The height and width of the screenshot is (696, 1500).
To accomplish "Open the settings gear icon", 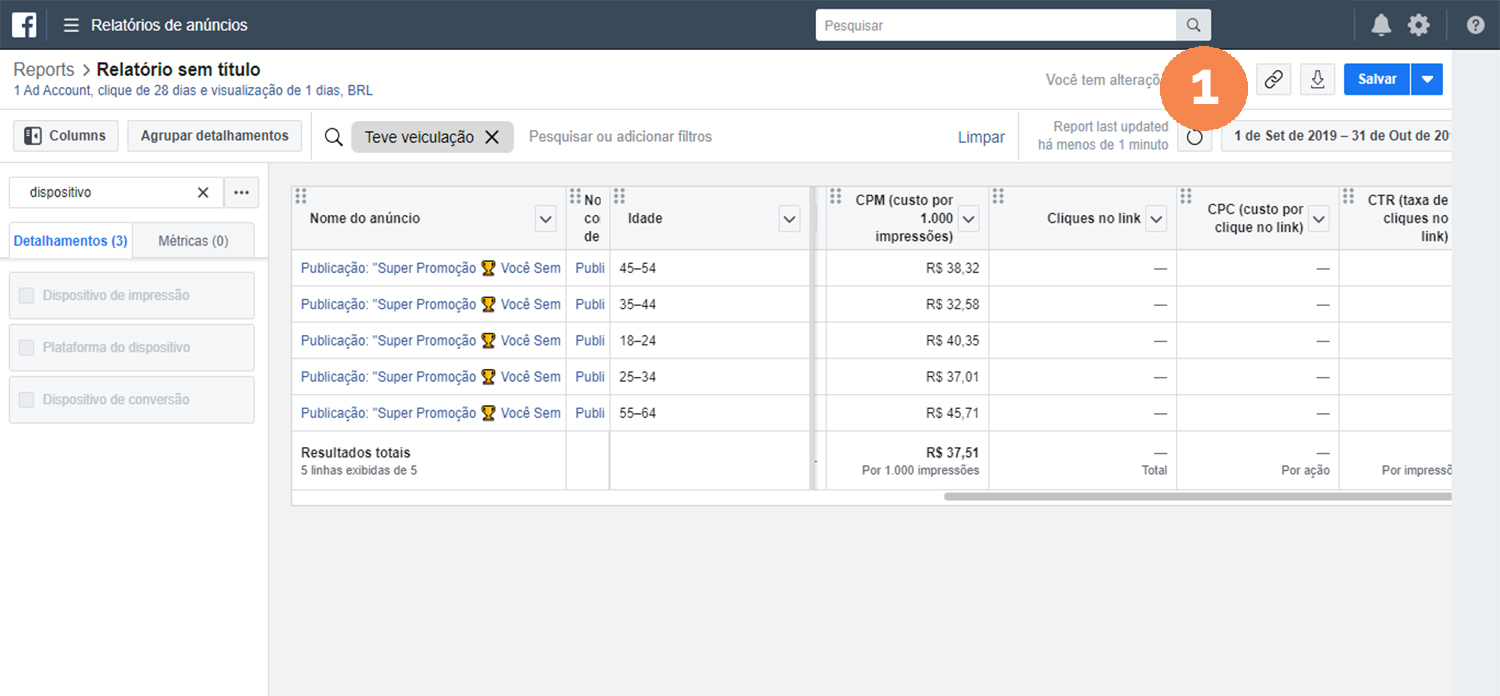I will pos(1419,25).
